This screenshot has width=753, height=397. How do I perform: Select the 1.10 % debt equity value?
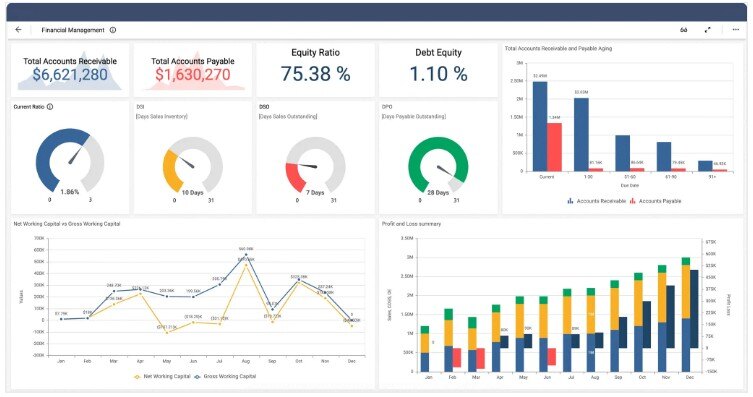click(x=438, y=74)
